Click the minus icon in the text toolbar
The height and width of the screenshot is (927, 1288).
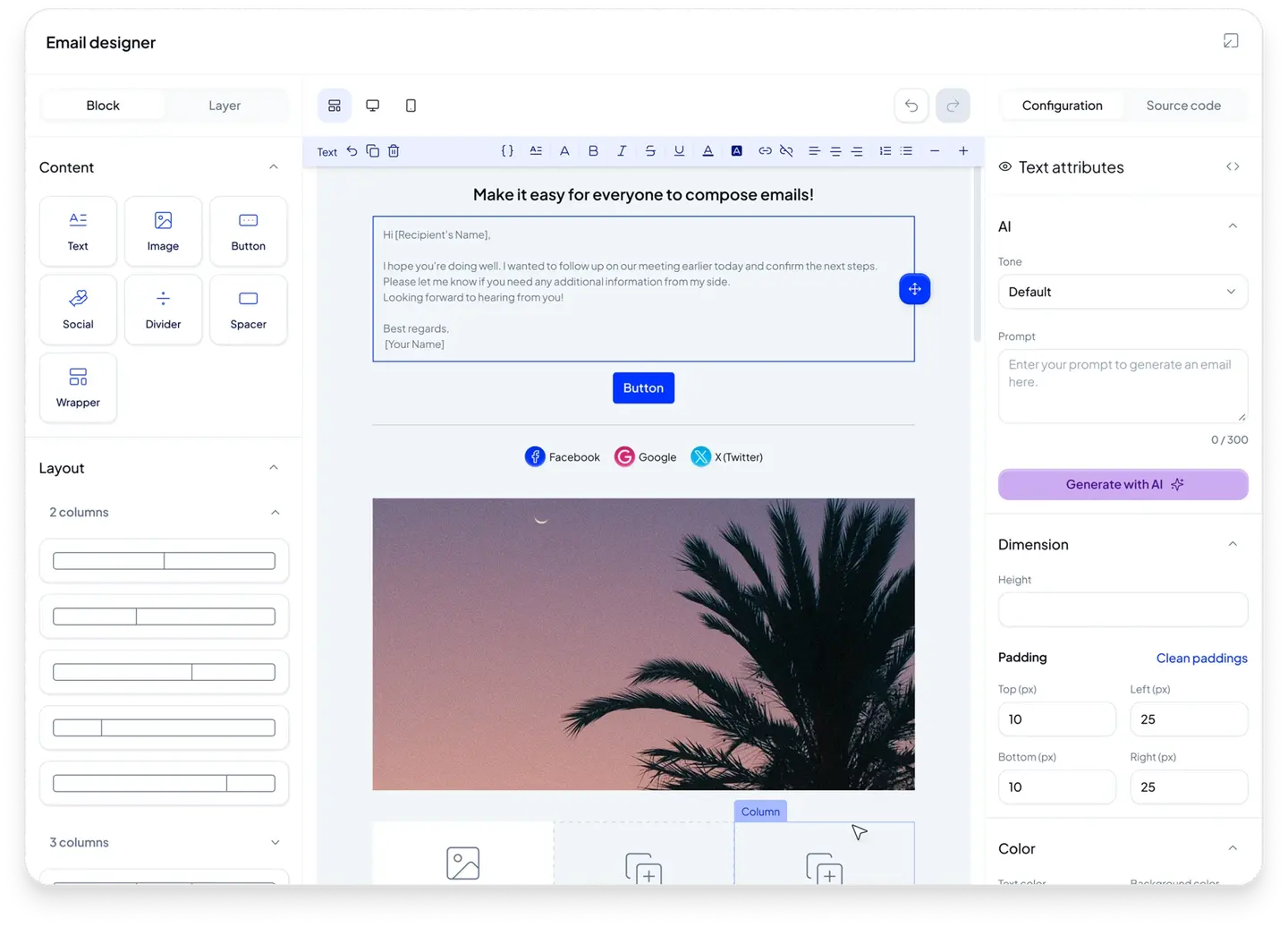point(935,151)
